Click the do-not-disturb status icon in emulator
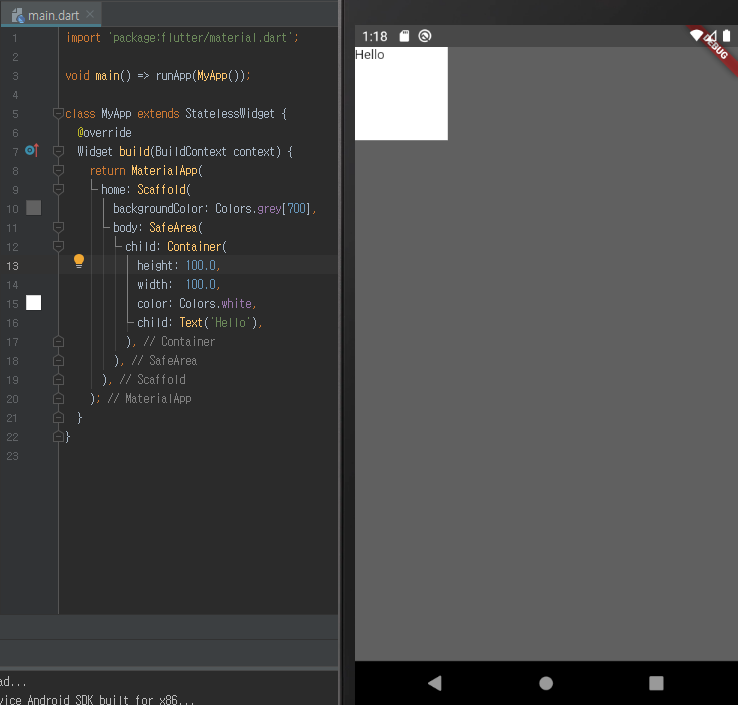Screen dimensions: 738x705 pos(425,36)
